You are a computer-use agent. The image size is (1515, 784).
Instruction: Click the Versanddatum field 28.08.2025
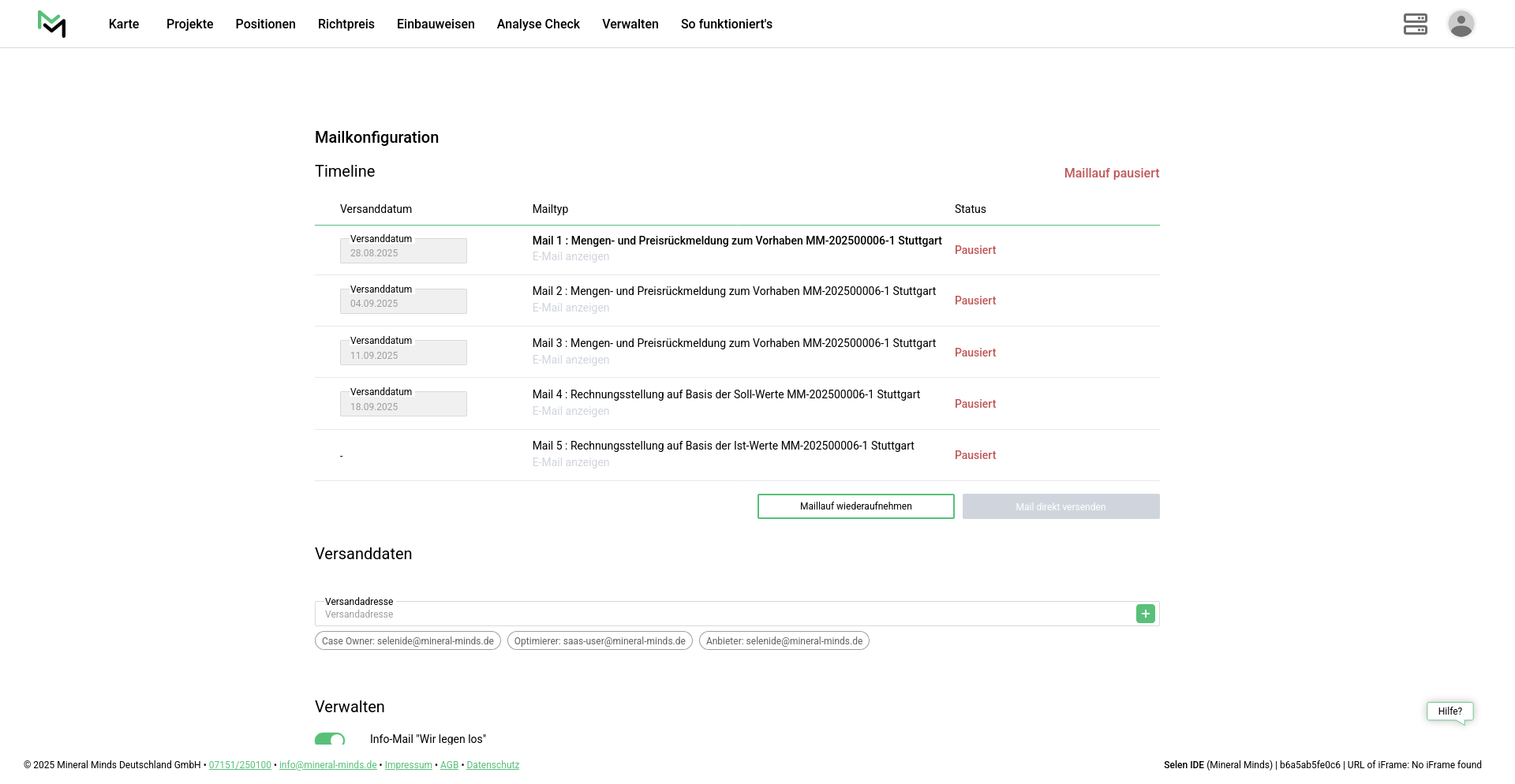(403, 252)
